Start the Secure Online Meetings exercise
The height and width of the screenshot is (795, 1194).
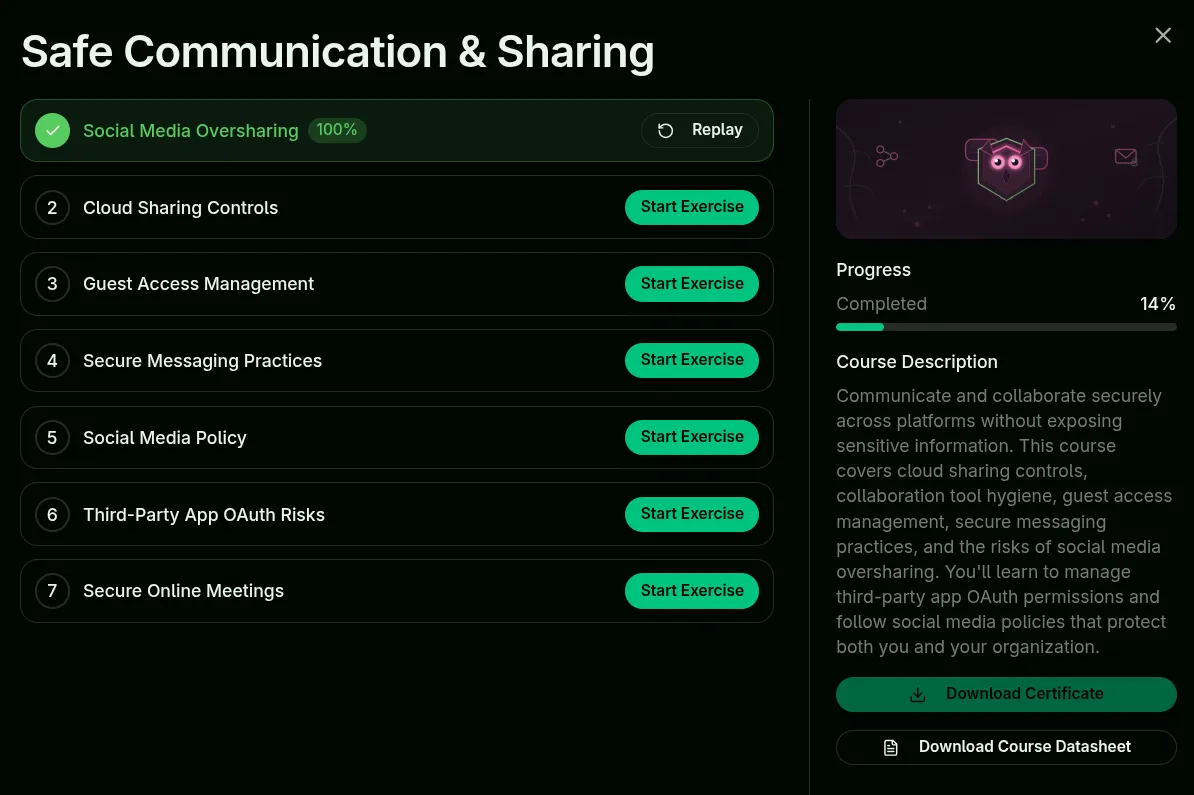[691, 591]
